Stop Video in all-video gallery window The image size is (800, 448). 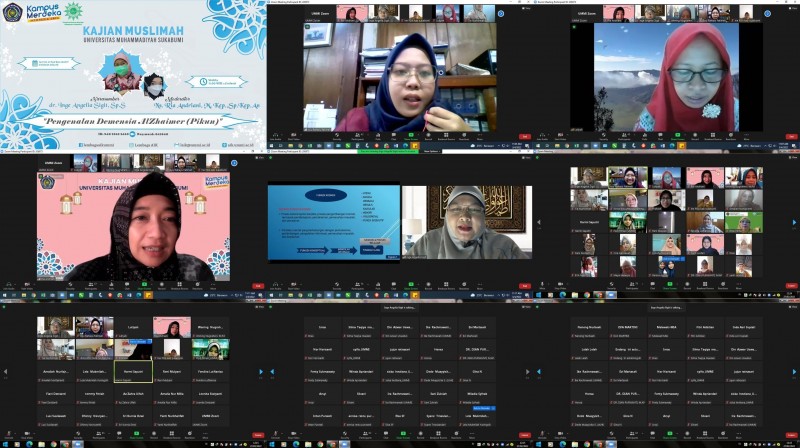(560, 286)
